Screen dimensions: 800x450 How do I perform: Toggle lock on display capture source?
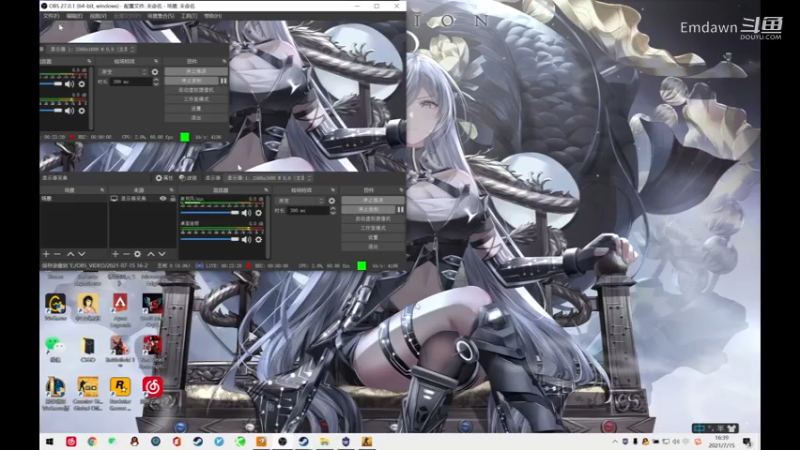click(x=172, y=198)
